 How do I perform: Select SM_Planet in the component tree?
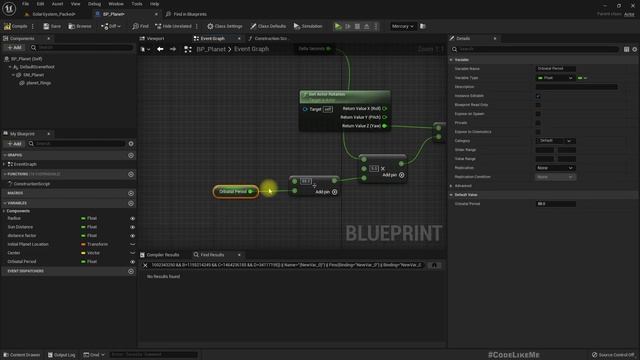pos(33,75)
